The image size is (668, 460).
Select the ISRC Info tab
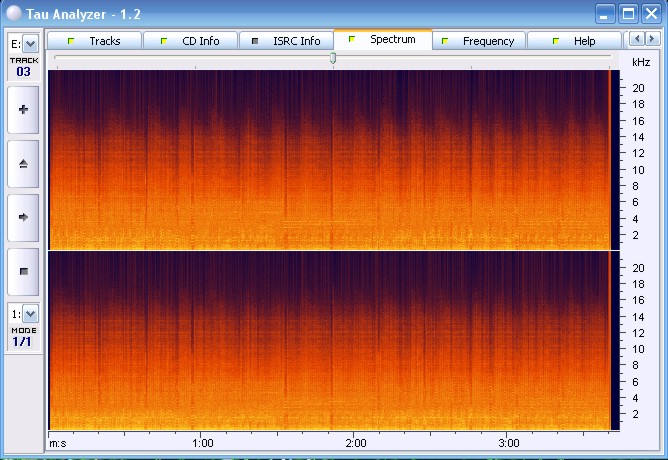(287, 41)
